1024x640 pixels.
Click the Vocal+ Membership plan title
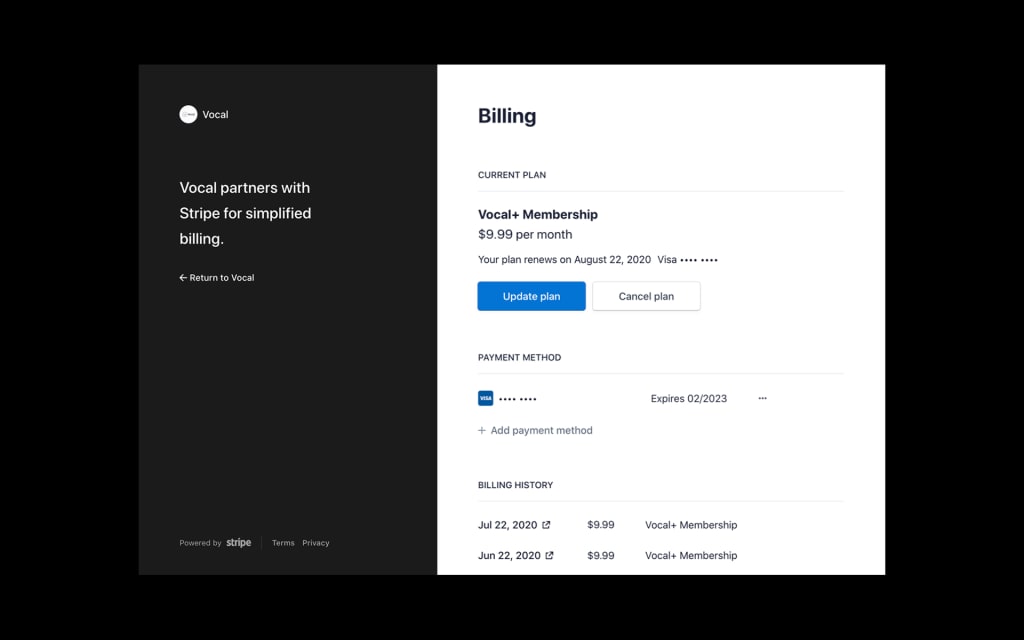537,214
